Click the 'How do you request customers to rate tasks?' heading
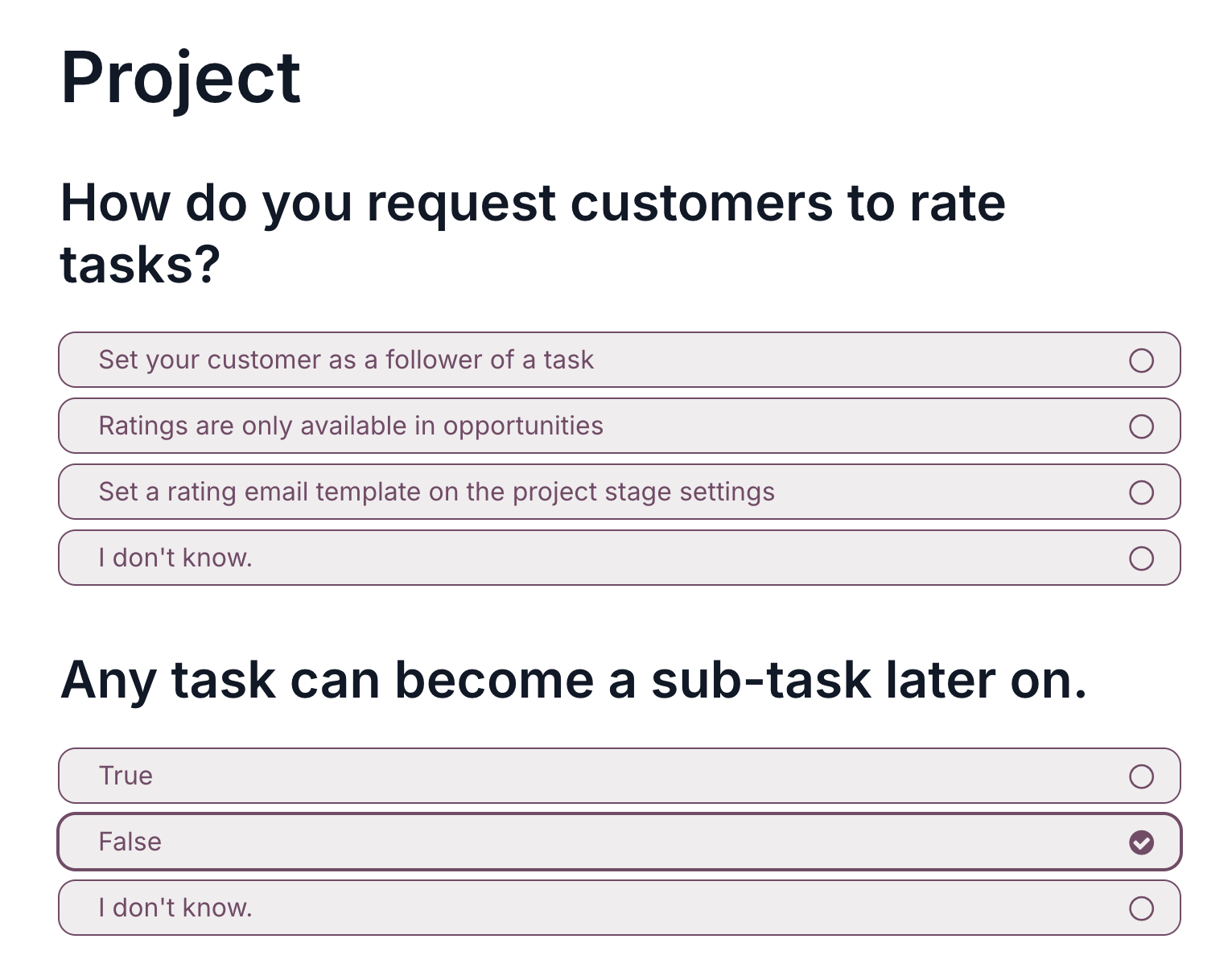The width and height of the screenshot is (1232, 976). pyautogui.click(x=533, y=233)
